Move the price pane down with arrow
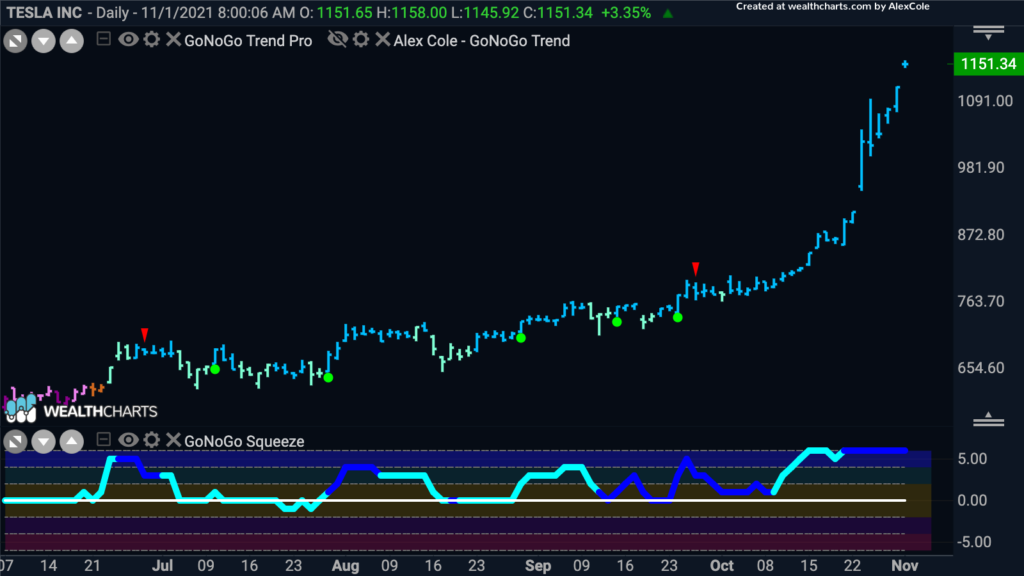This screenshot has width=1024, height=576. pyautogui.click(x=43, y=41)
